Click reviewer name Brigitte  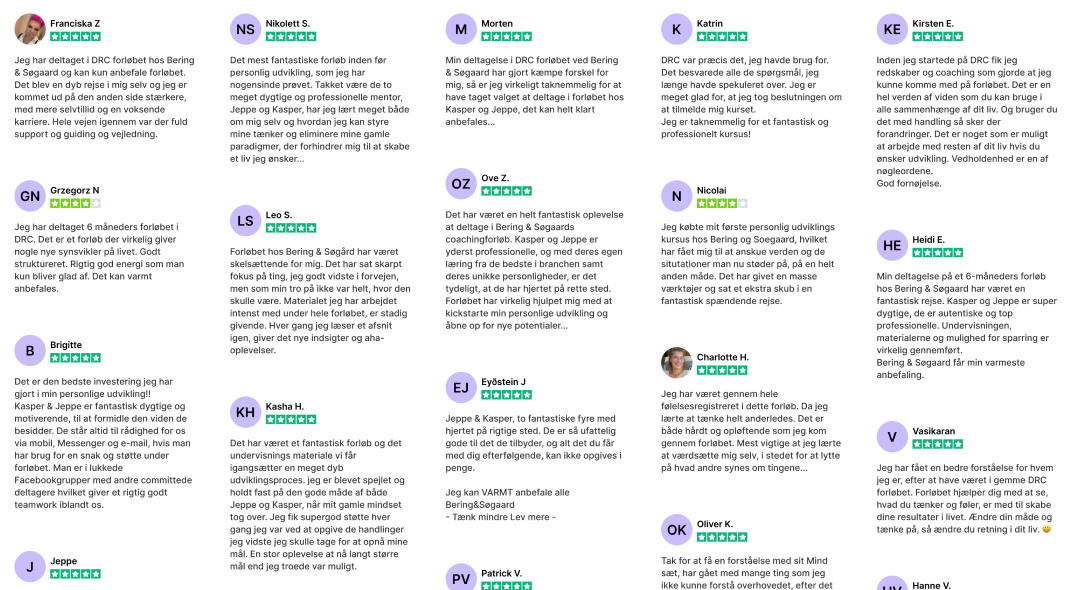(x=66, y=345)
